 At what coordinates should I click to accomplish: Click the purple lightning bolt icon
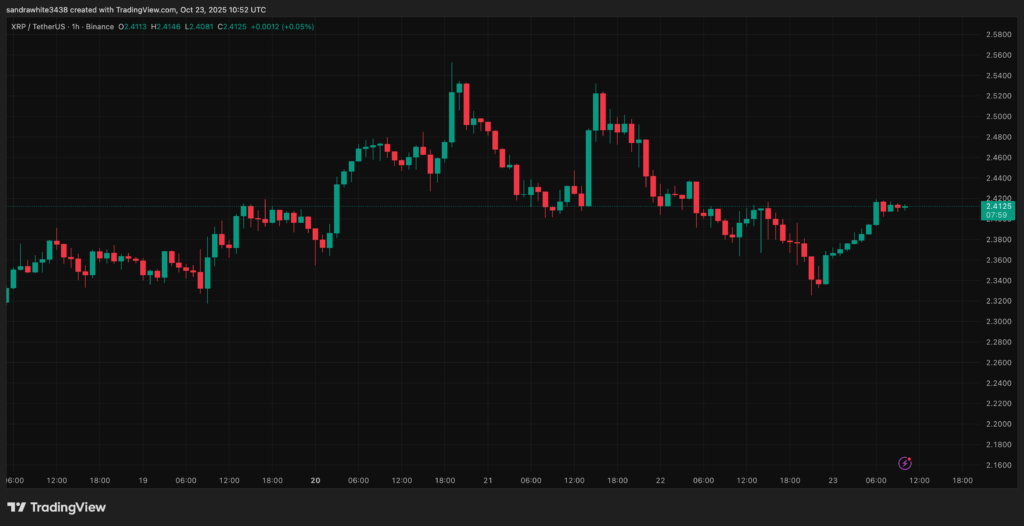(x=904, y=463)
